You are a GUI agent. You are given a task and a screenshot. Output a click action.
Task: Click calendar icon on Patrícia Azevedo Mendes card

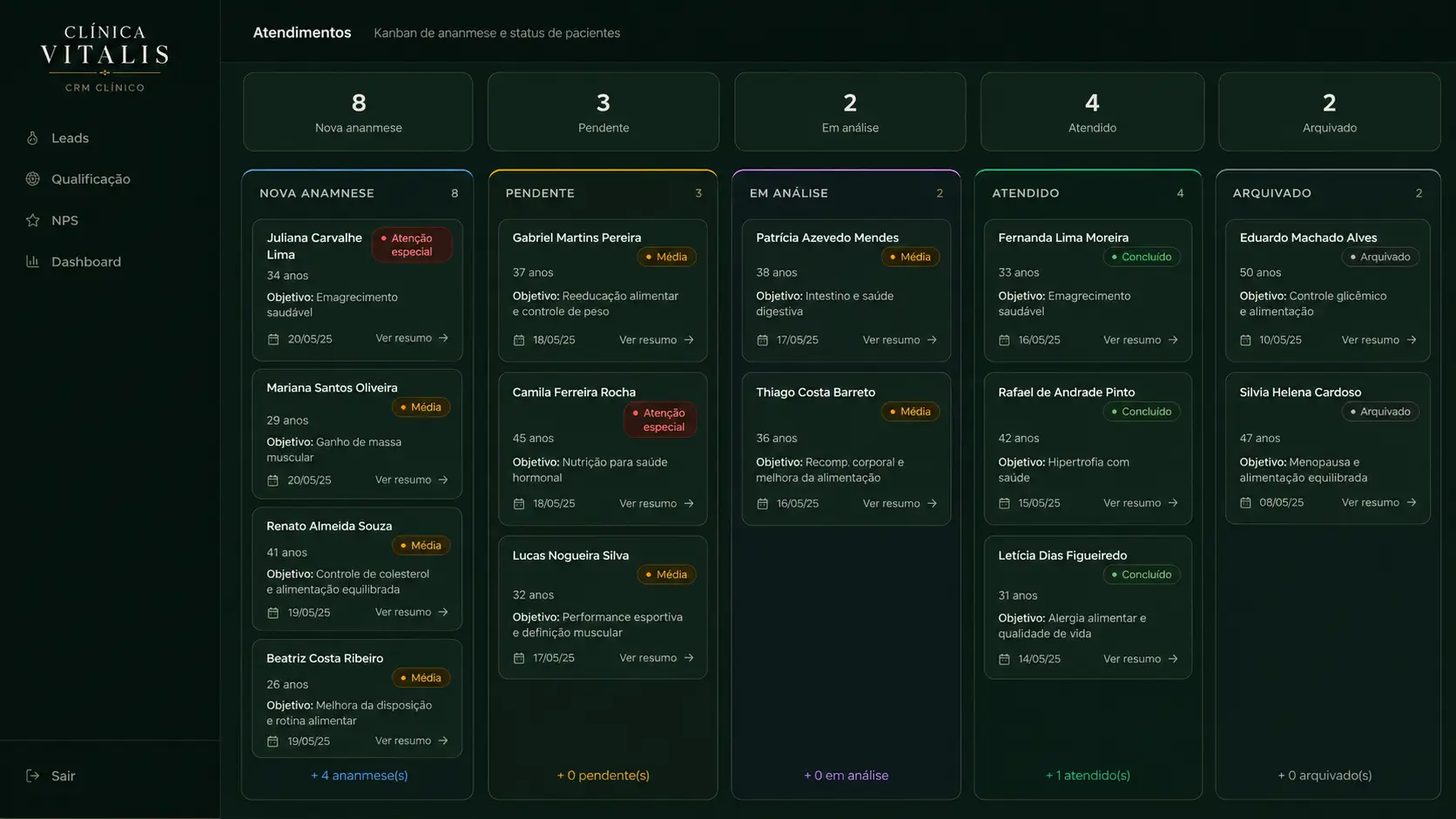click(x=763, y=340)
